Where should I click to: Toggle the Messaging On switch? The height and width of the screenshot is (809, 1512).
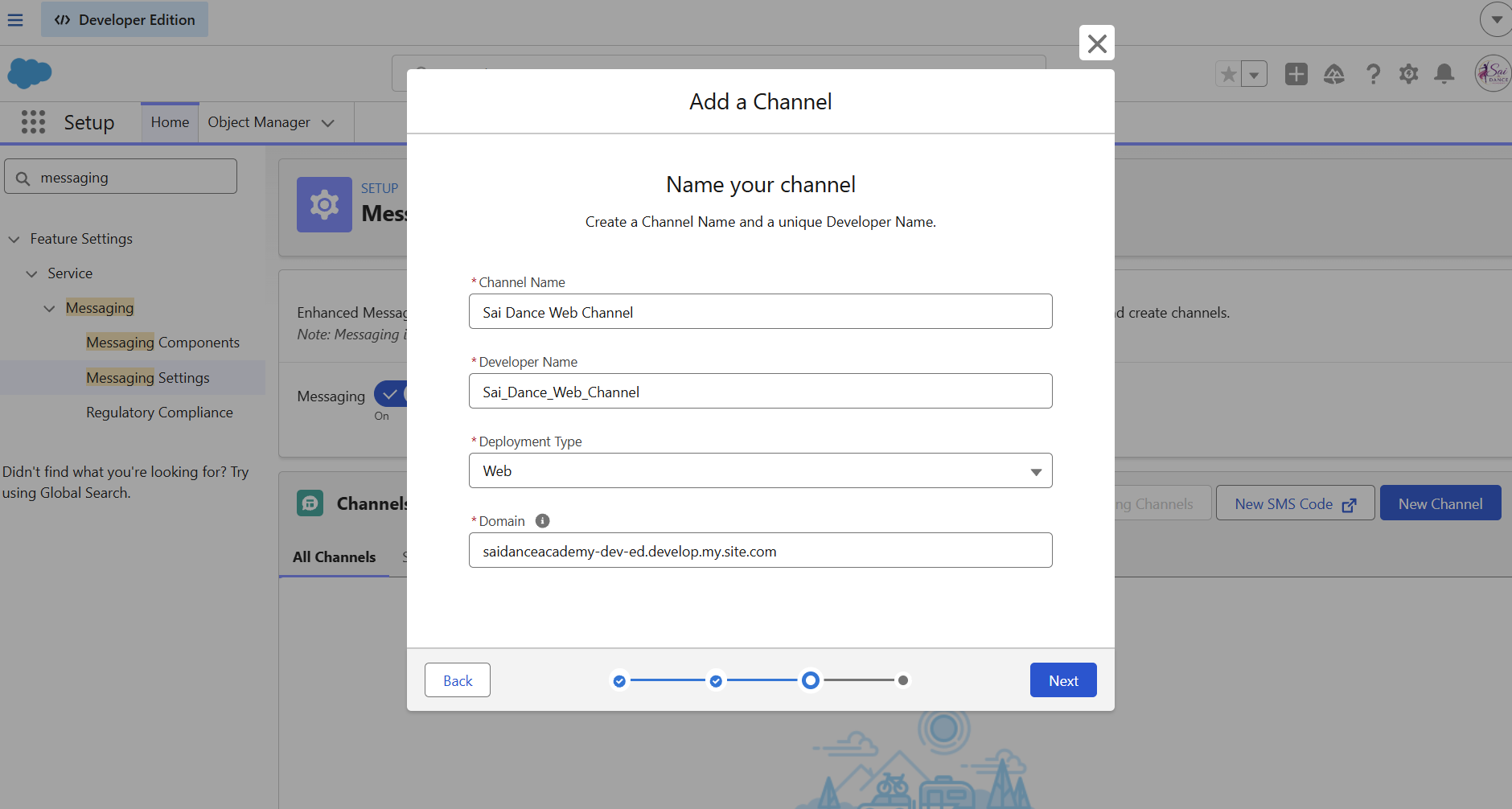391,394
